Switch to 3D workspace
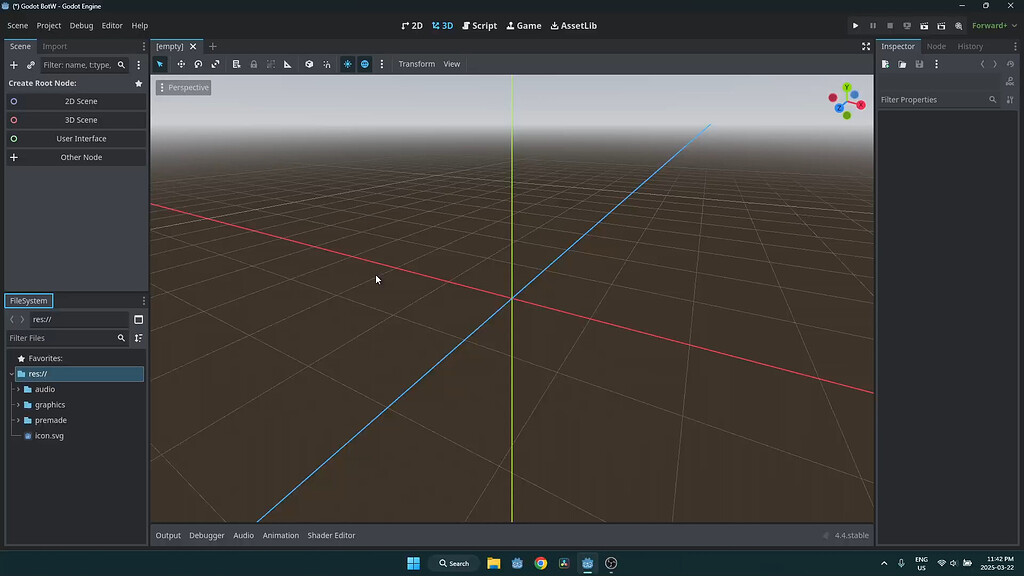 [442, 25]
